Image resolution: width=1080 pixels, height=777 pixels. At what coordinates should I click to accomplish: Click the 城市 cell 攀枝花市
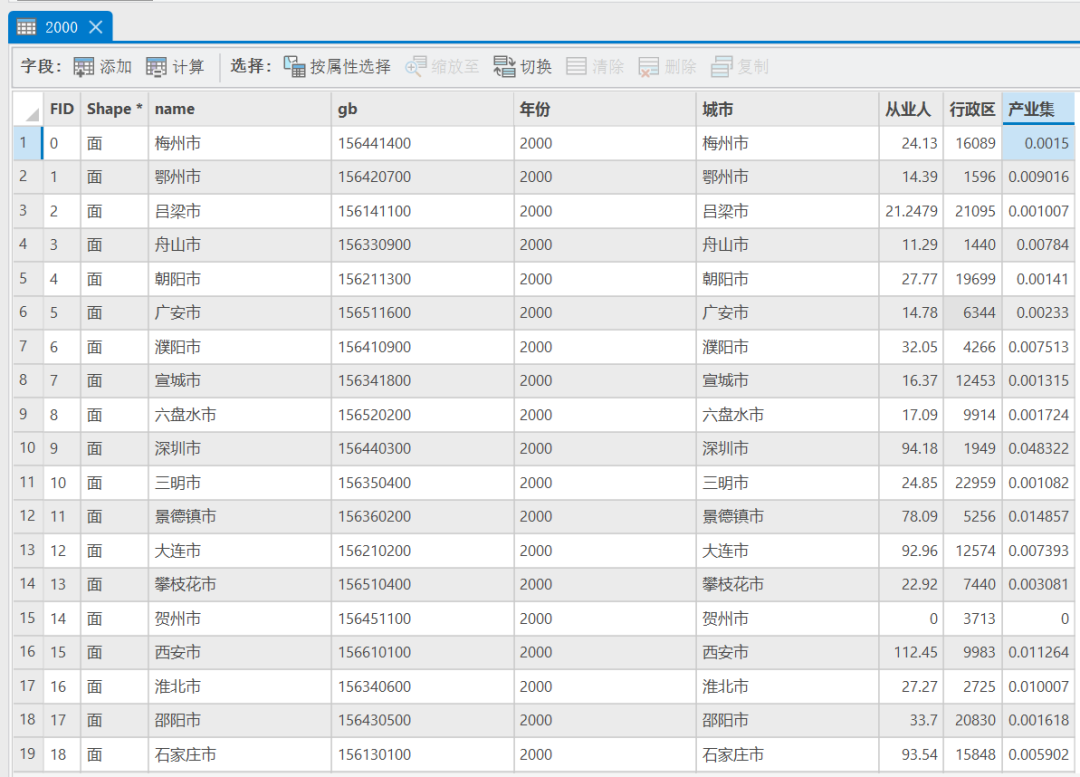click(787, 584)
